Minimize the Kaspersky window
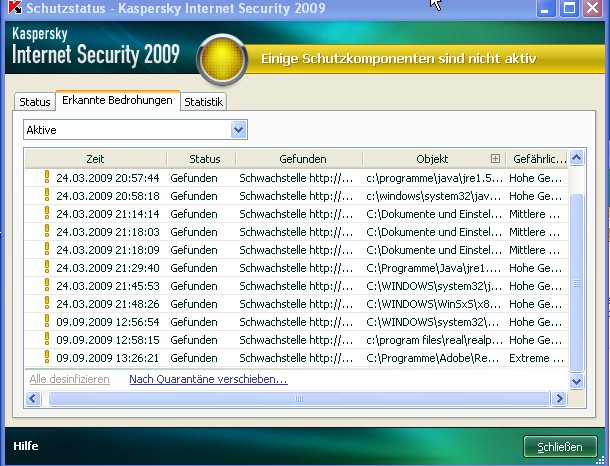 tap(545, 8)
